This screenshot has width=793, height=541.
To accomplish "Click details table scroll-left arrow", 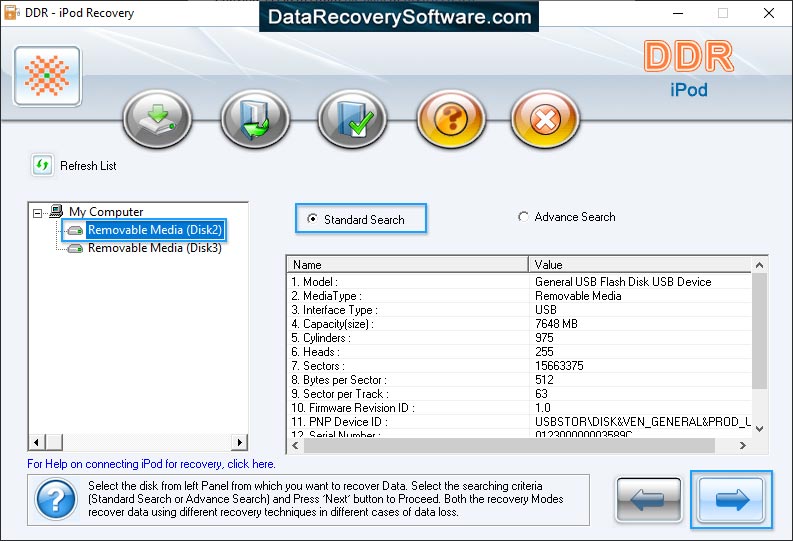I will [295, 445].
